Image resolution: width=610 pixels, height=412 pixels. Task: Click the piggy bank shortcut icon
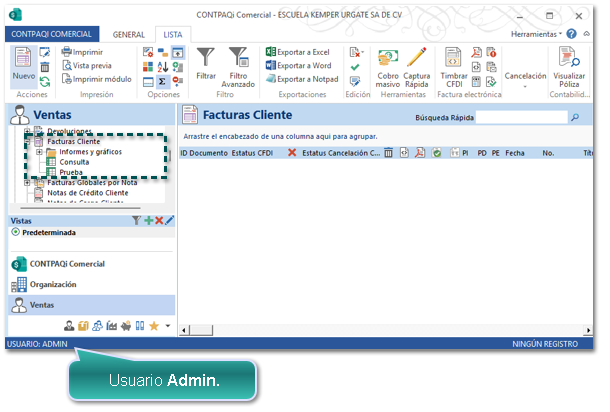pos(125,326)
